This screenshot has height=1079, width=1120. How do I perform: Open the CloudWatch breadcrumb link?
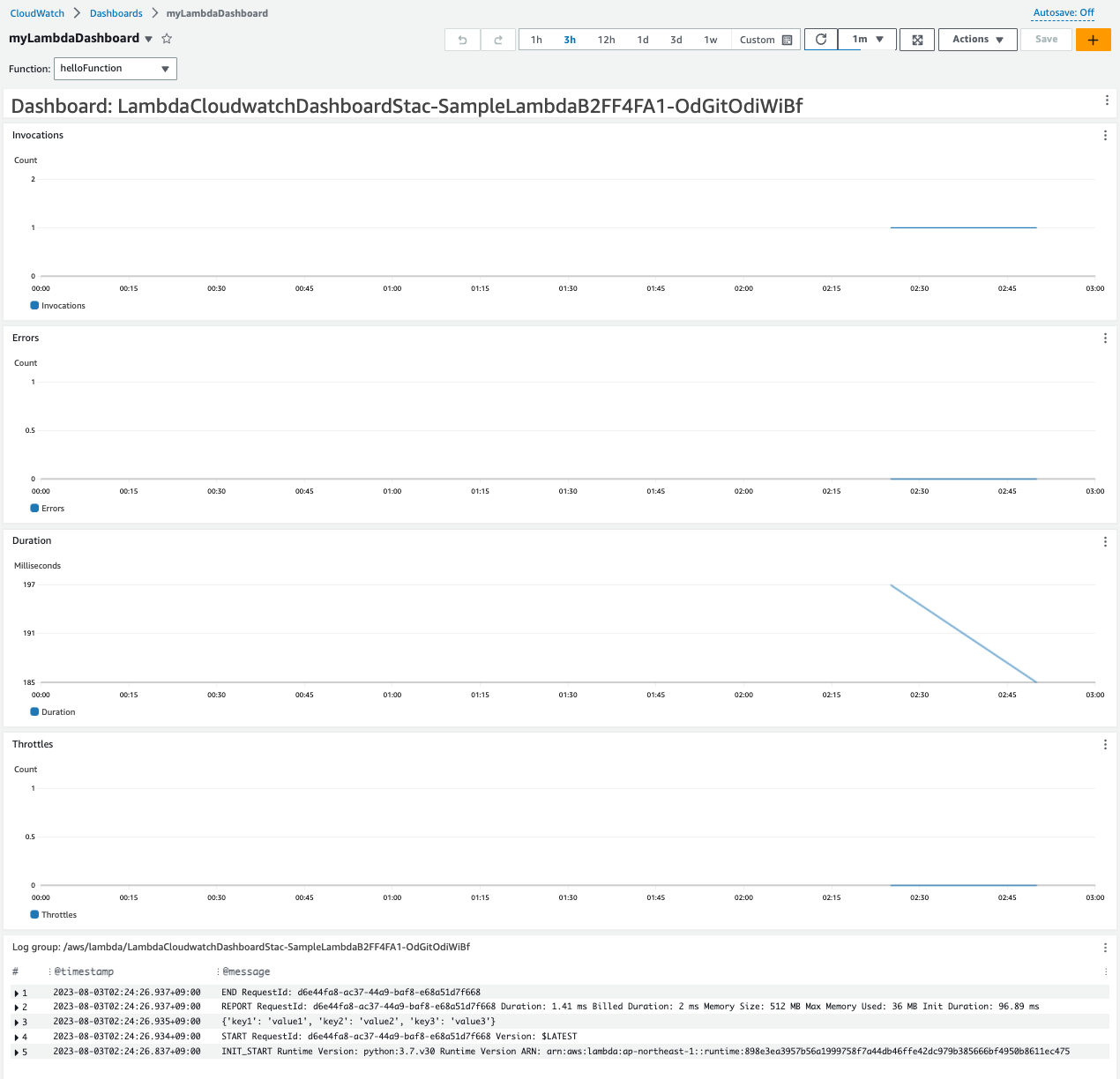coord(36,12)
